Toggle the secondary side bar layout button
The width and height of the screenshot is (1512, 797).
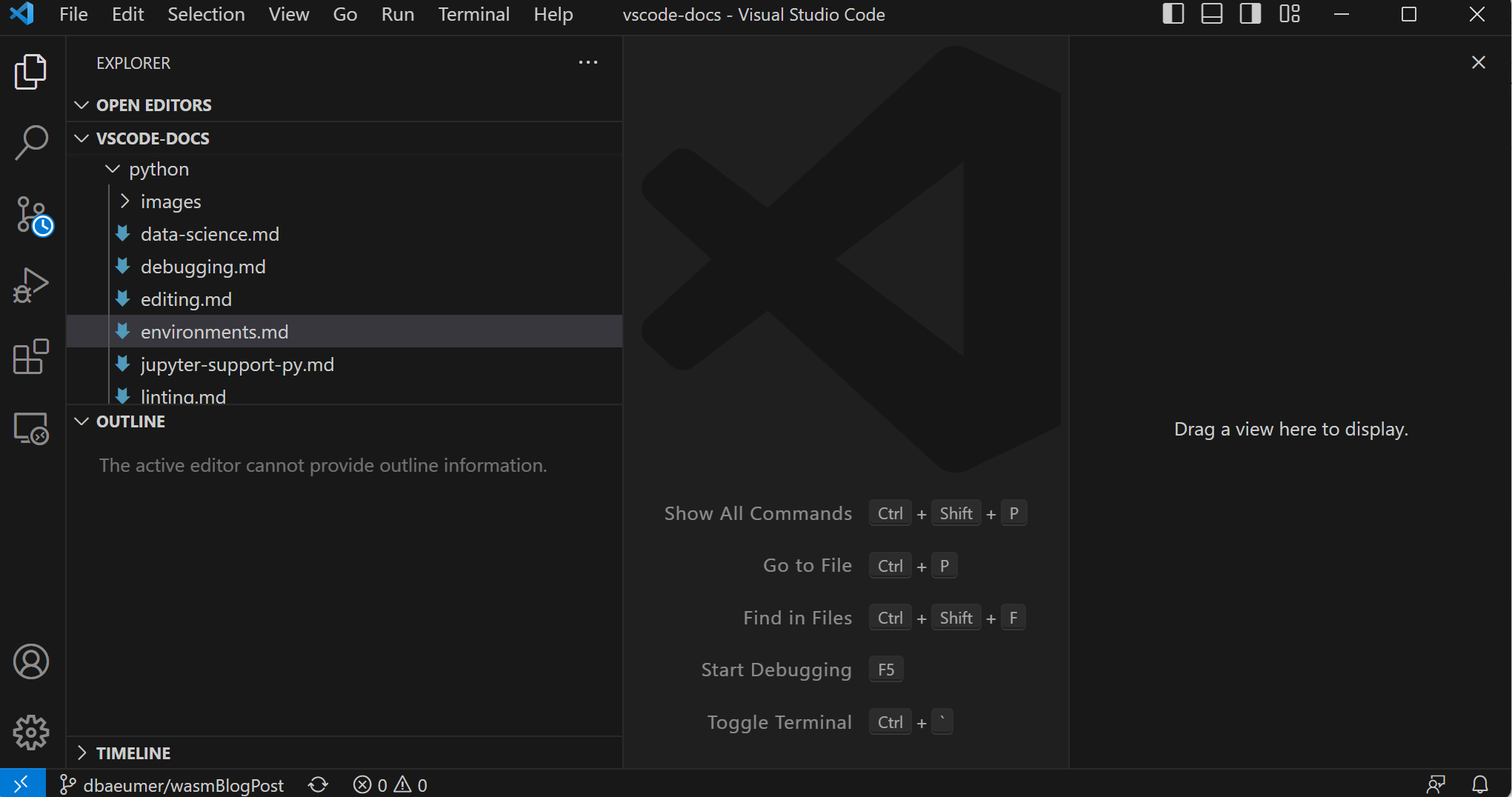pyautogui.click(x=1250, y=14)
